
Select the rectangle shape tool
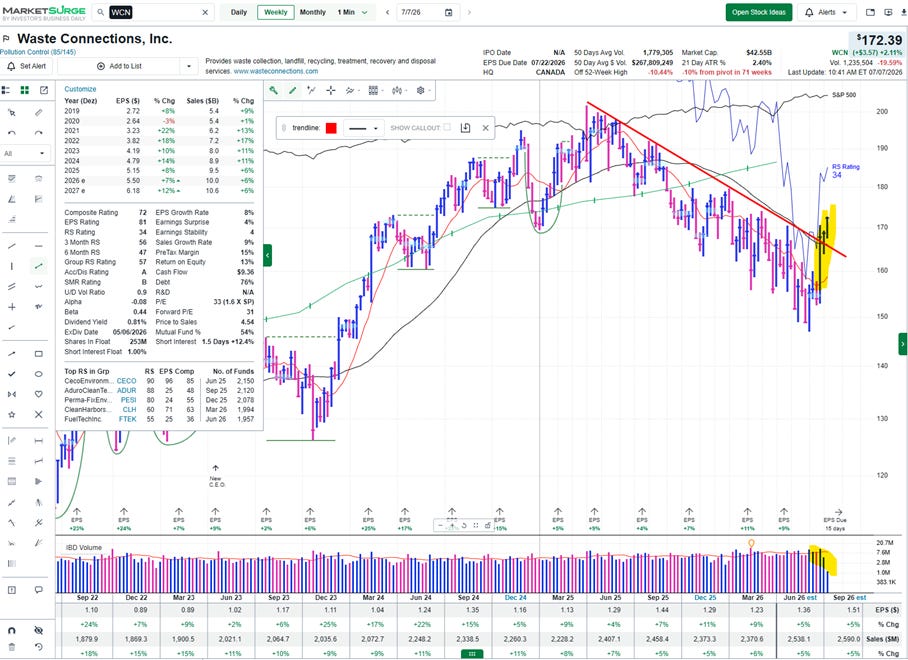[38, 354]
